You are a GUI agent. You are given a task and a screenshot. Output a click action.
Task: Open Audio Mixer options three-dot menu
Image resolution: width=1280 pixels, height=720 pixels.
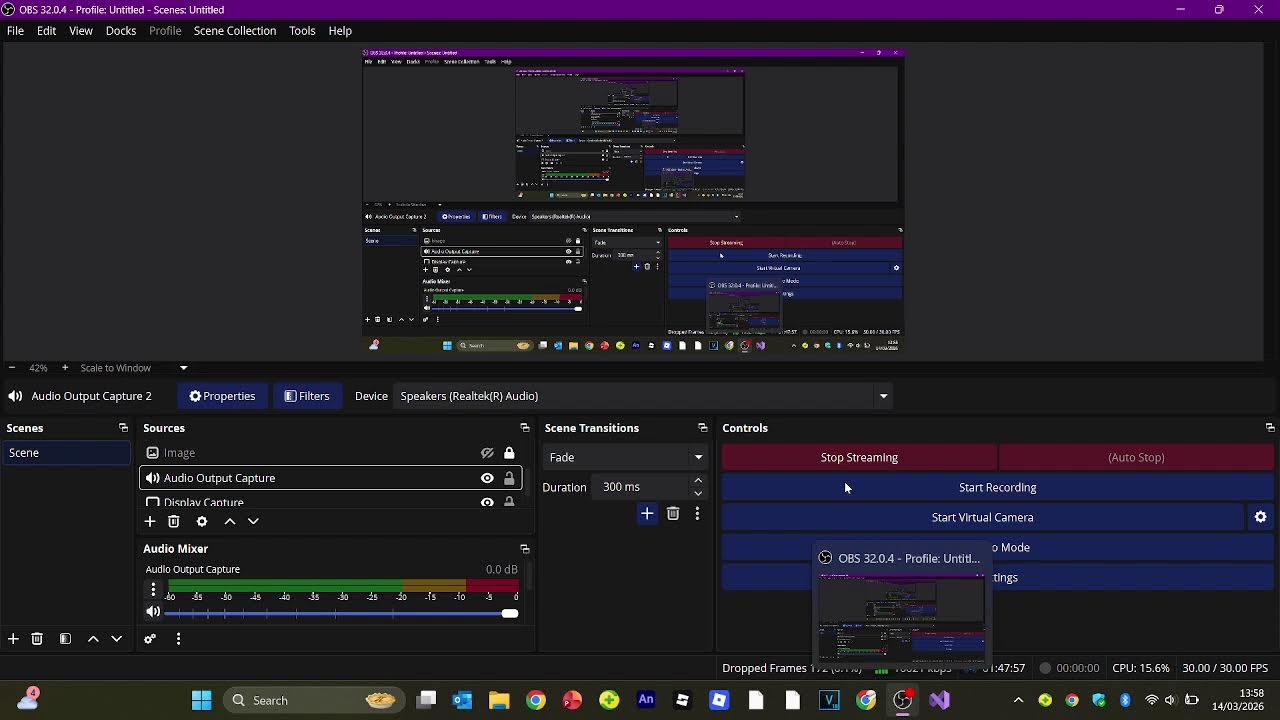point(178,639)
